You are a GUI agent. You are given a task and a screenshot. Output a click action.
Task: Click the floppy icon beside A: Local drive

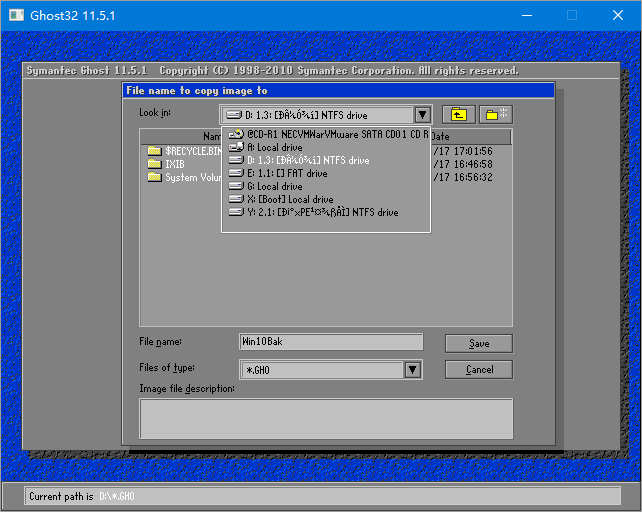click(236, 147)
